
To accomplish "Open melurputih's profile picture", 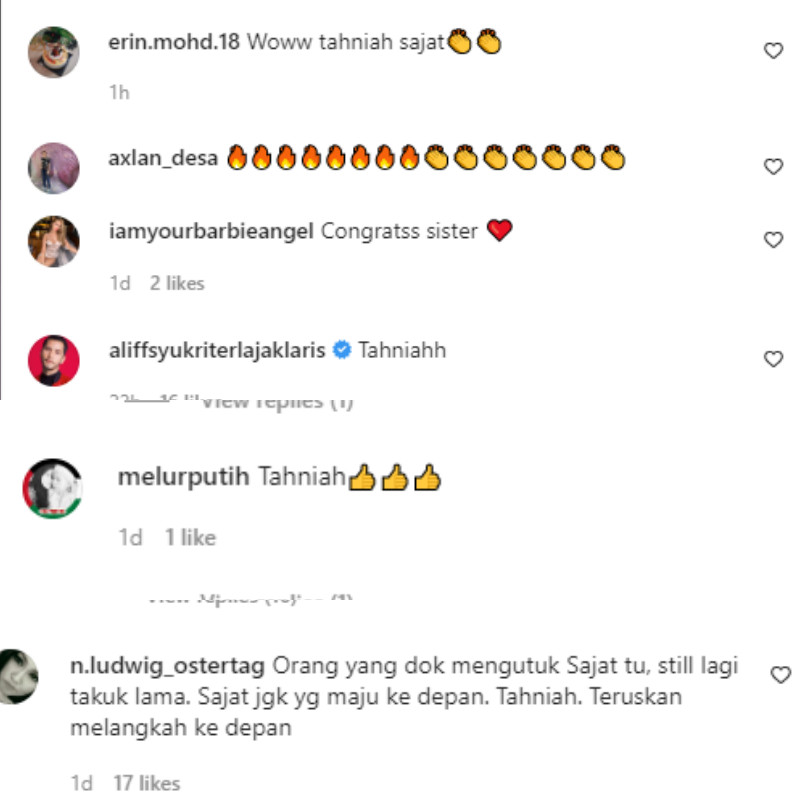I will click(x=53, y=488).
